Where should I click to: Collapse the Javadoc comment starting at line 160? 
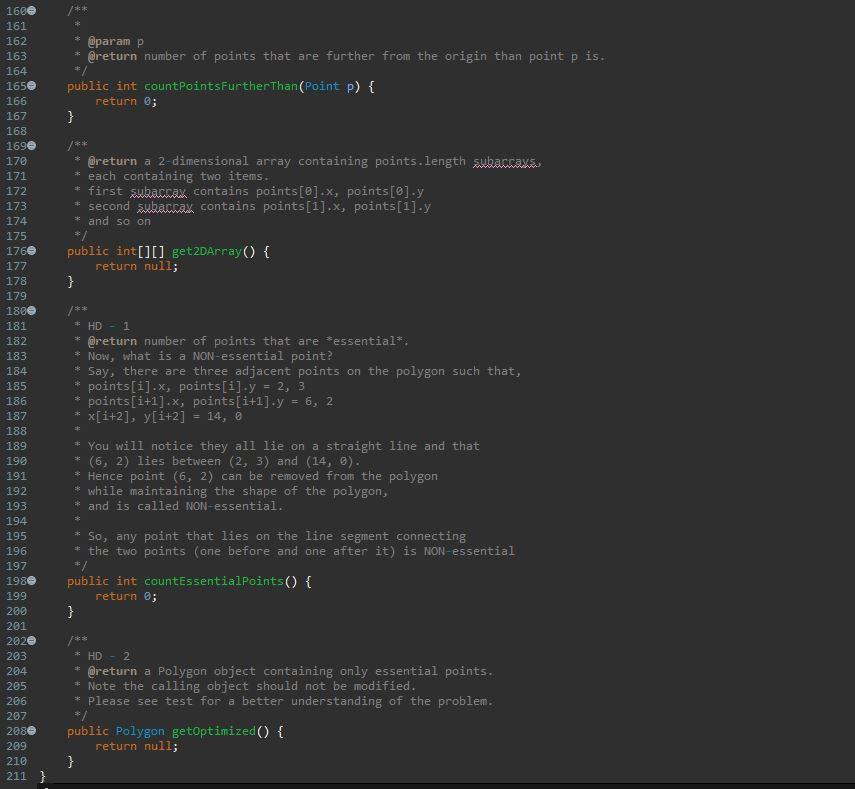click(x=31, y=11)
